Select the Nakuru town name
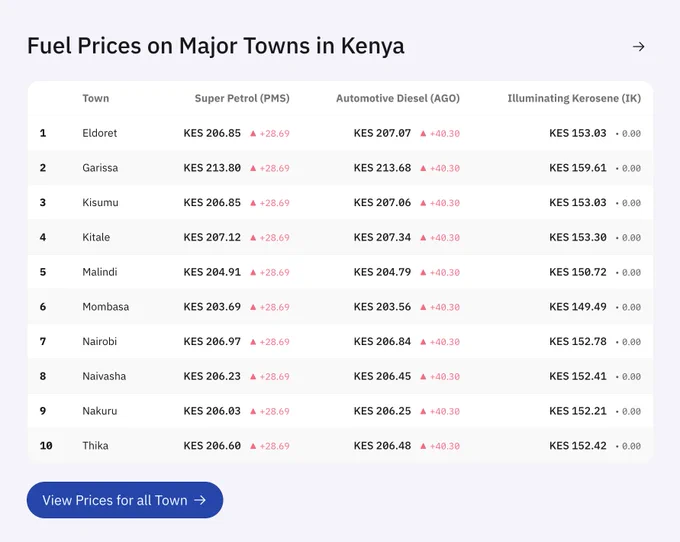This screenshot has height=542, width=680. [x=100, y=411]
